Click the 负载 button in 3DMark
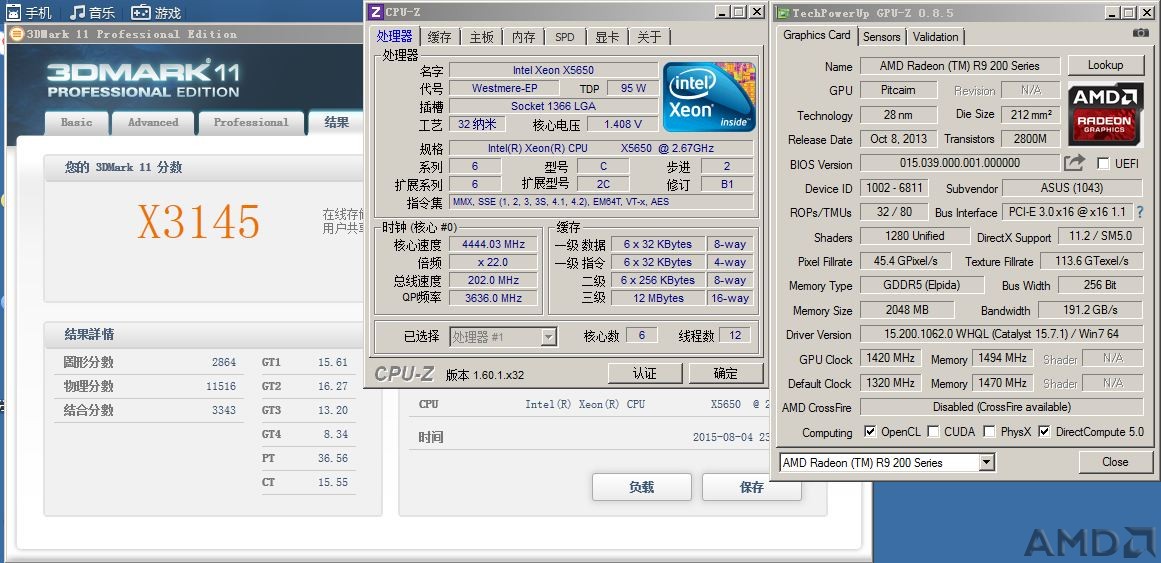This screenshot has width=1161, height=563. click(x=641, y=487)
